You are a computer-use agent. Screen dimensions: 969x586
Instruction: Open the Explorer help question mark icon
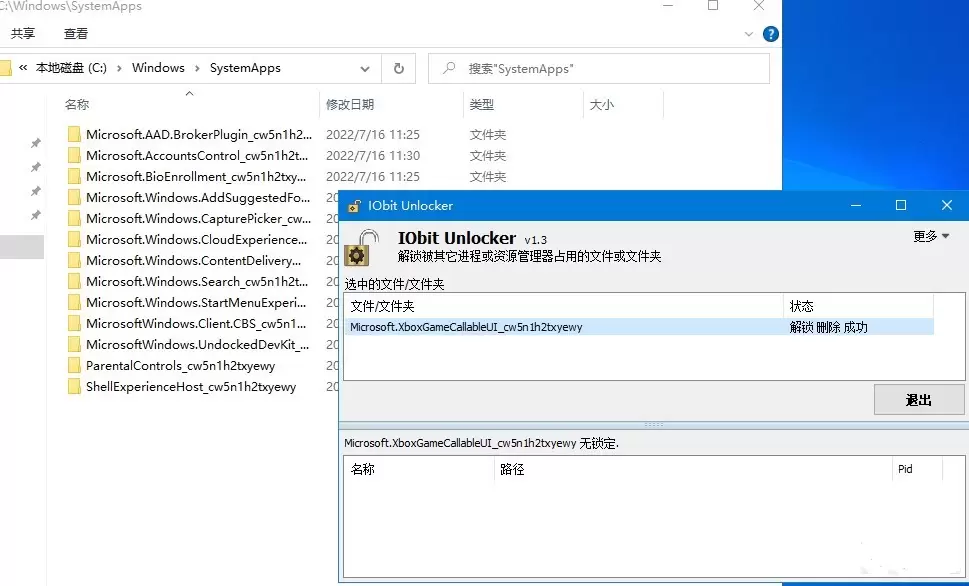pyautogui.click(x=771, y=34)
